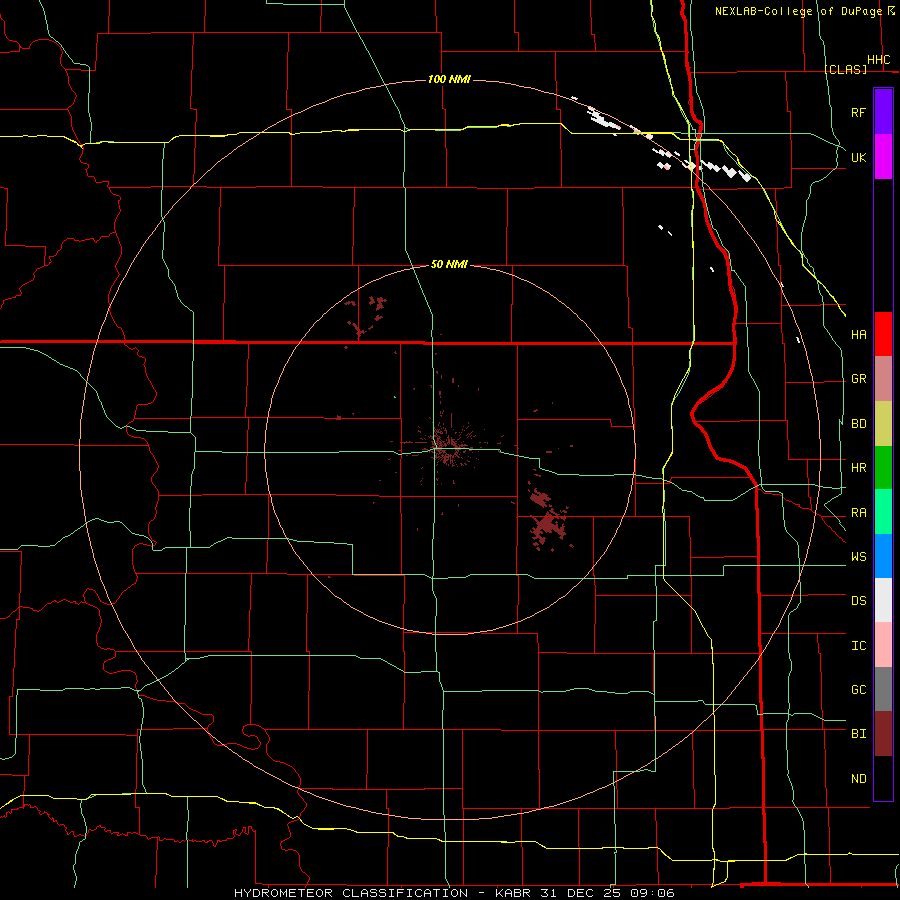Choose the gray GC legend swatch

(883, 689)
